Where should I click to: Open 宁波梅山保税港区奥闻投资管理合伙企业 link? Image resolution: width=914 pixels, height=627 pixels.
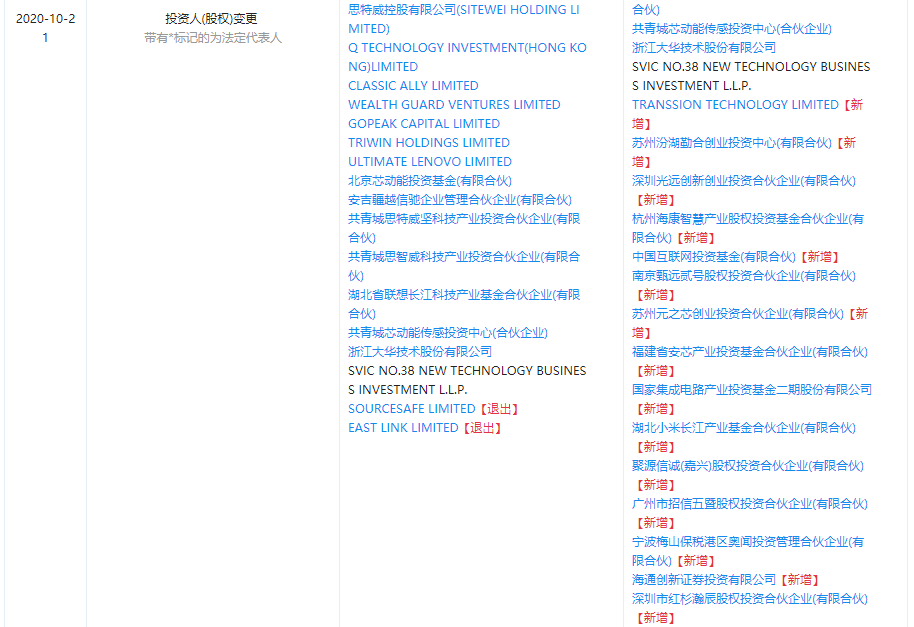click(x=748, y=551)
